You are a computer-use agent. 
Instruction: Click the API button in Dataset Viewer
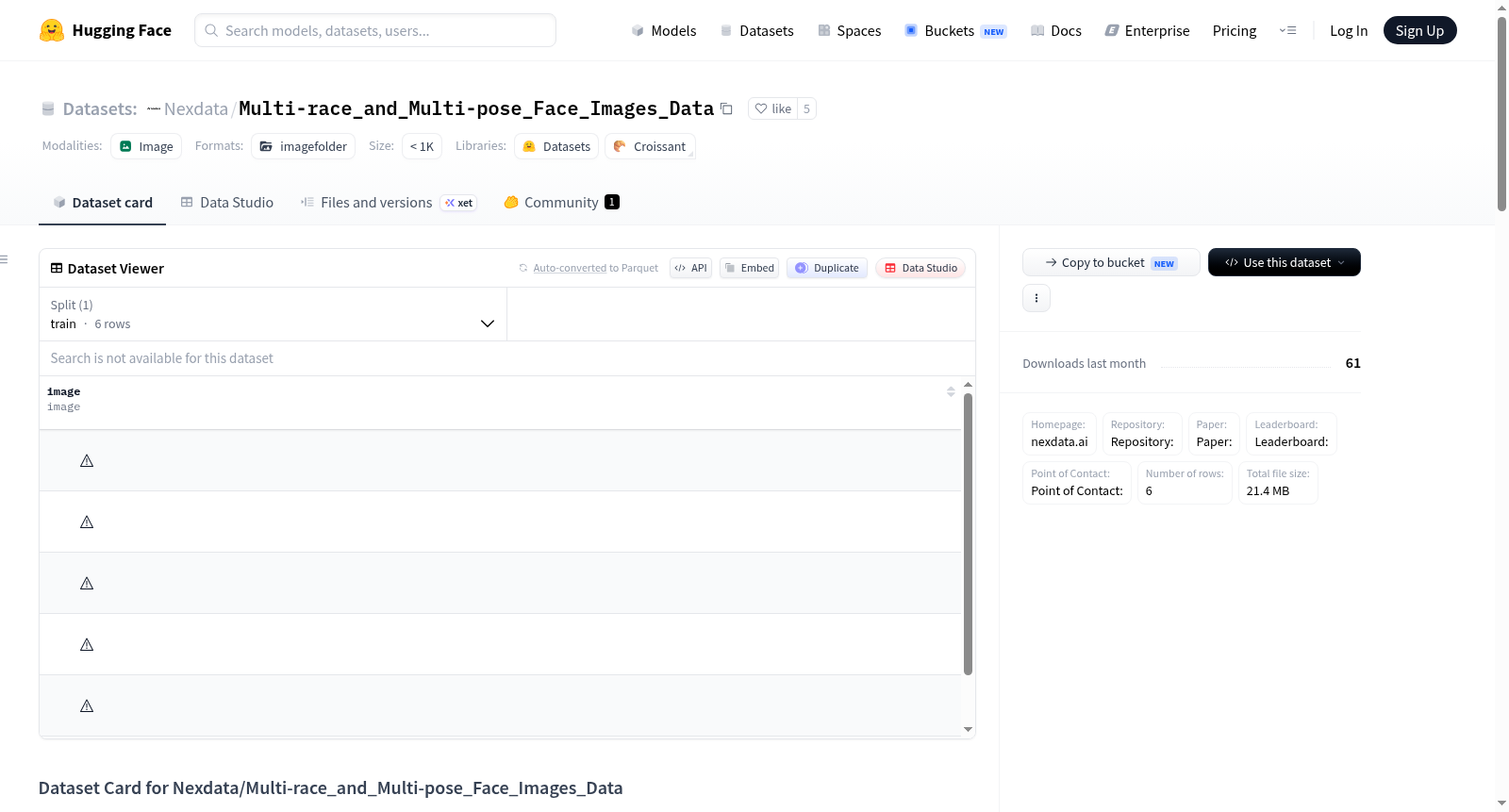pos(690,268)
